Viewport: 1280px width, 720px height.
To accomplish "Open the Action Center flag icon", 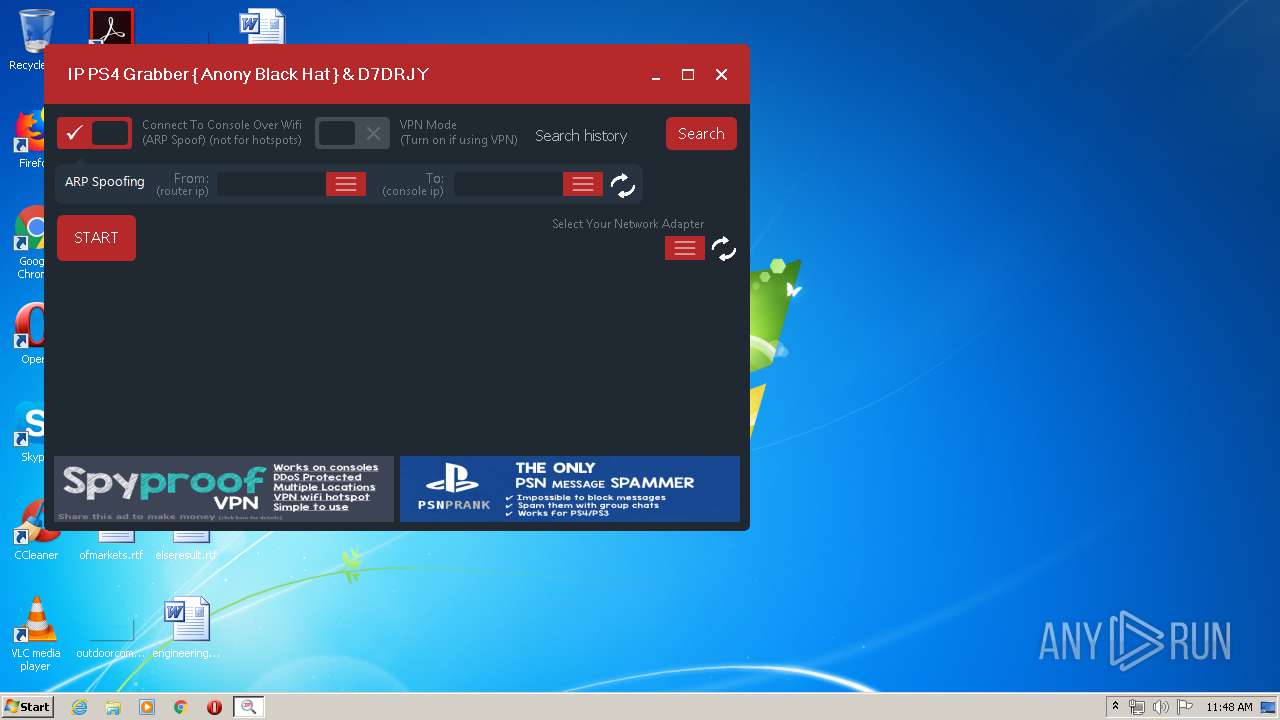I will (x=1185, y=707).
